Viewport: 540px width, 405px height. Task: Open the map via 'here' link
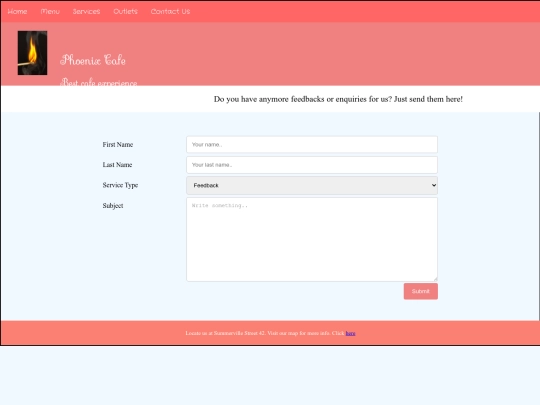[x=350, y=333]
